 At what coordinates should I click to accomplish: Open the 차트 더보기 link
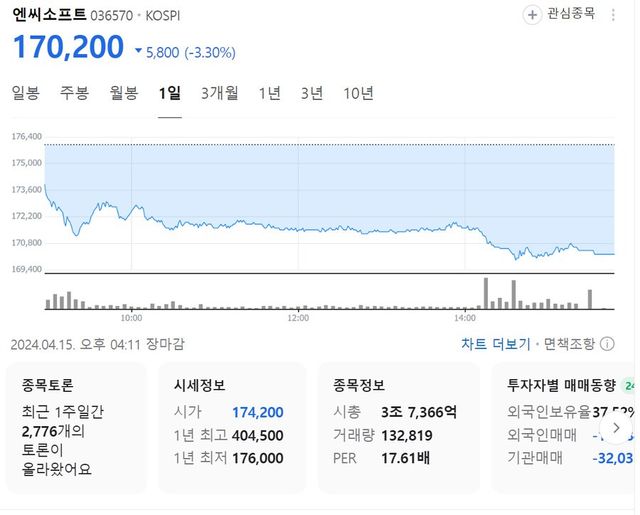(x=495, y=344)
